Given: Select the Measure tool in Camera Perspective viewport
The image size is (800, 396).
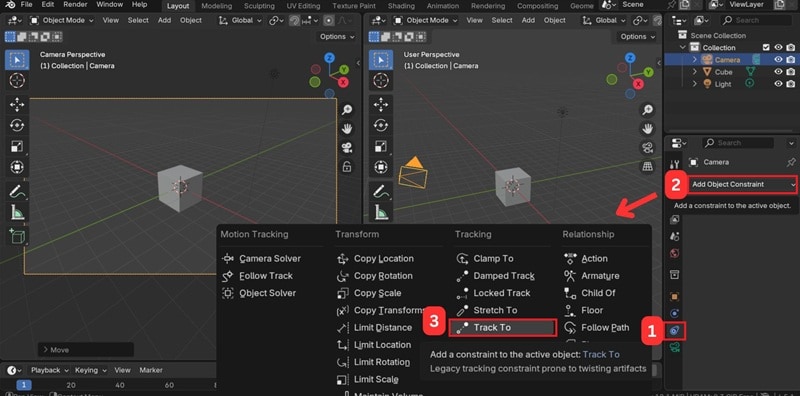Looking at the screenshot, I should pos(17,212).
